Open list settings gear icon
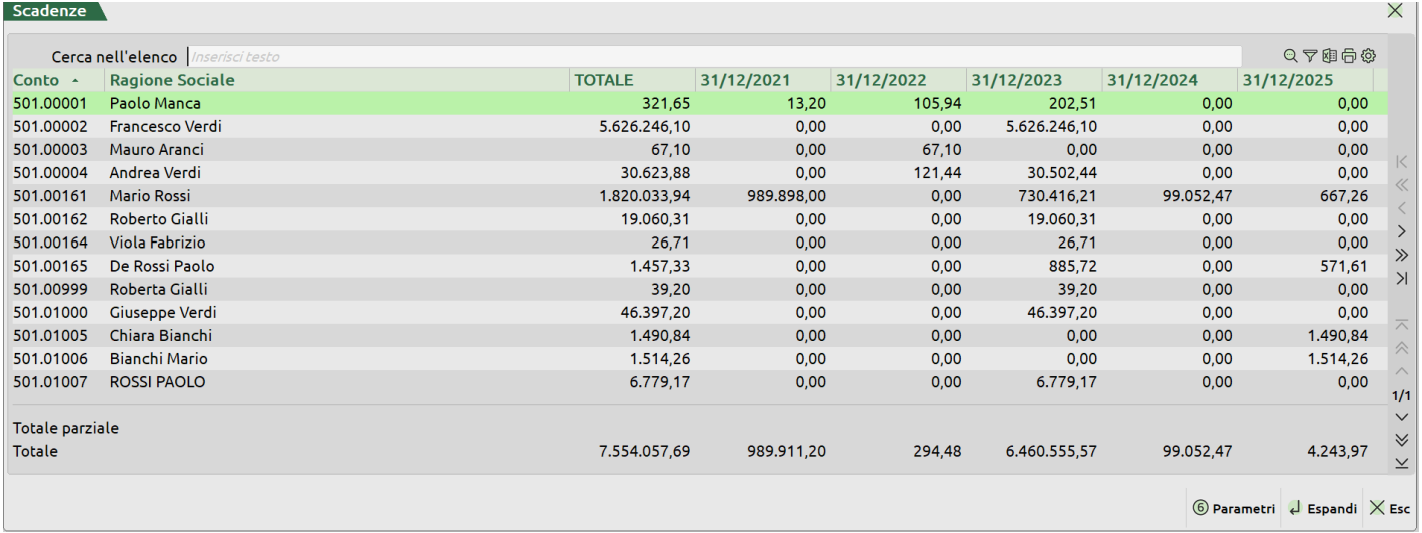The height and width of the screenshot is (533, 1422). click(1369, 56)
